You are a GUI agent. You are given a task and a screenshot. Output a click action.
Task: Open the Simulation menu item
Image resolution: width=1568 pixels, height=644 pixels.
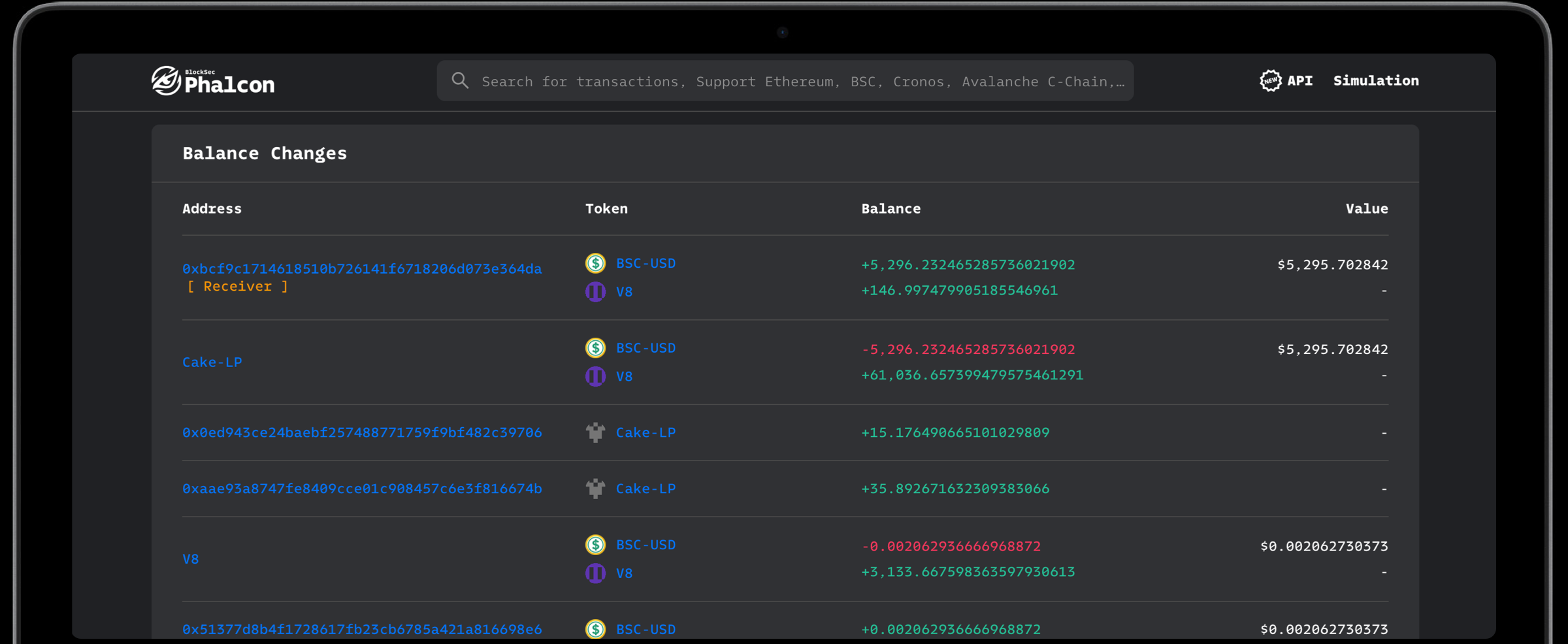tap(1376, 81)
